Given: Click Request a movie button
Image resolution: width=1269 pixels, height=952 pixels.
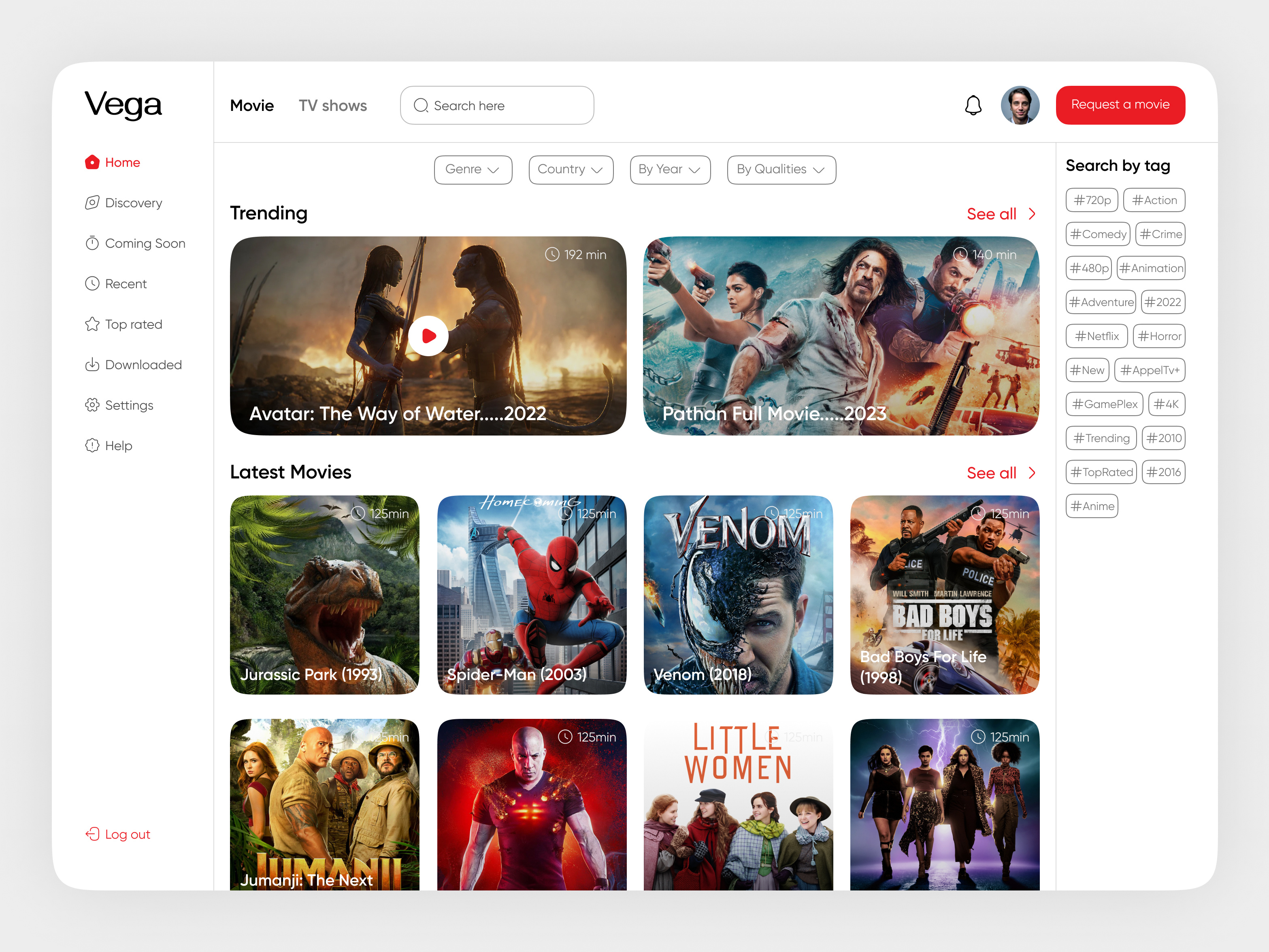Looking at the screenshot, I should [x=1120, y=105].
